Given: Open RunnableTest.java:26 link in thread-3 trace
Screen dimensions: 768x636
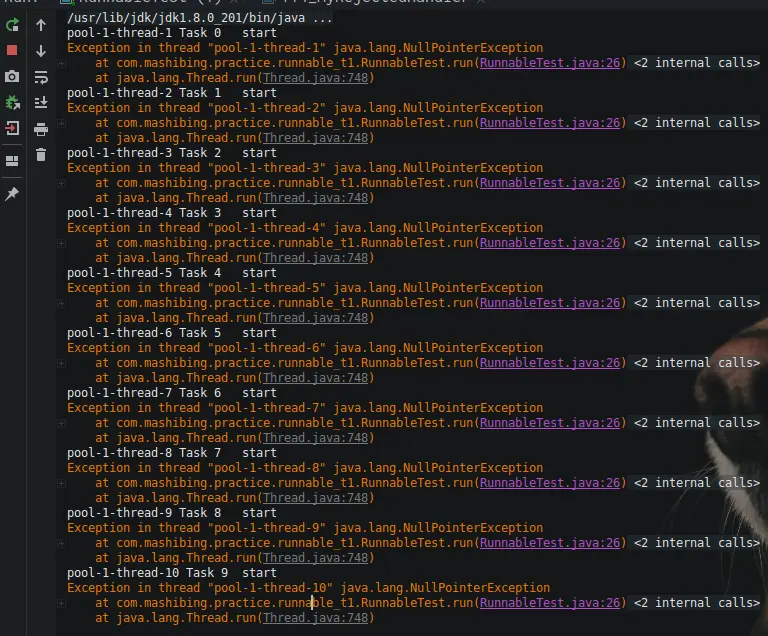Looking at the screenshot, I should [x=552, y=183].
